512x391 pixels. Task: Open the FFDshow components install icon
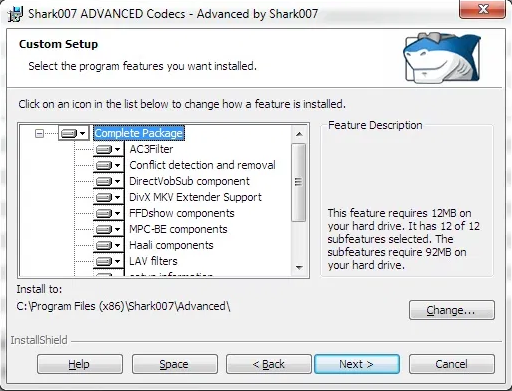[108, 213]
